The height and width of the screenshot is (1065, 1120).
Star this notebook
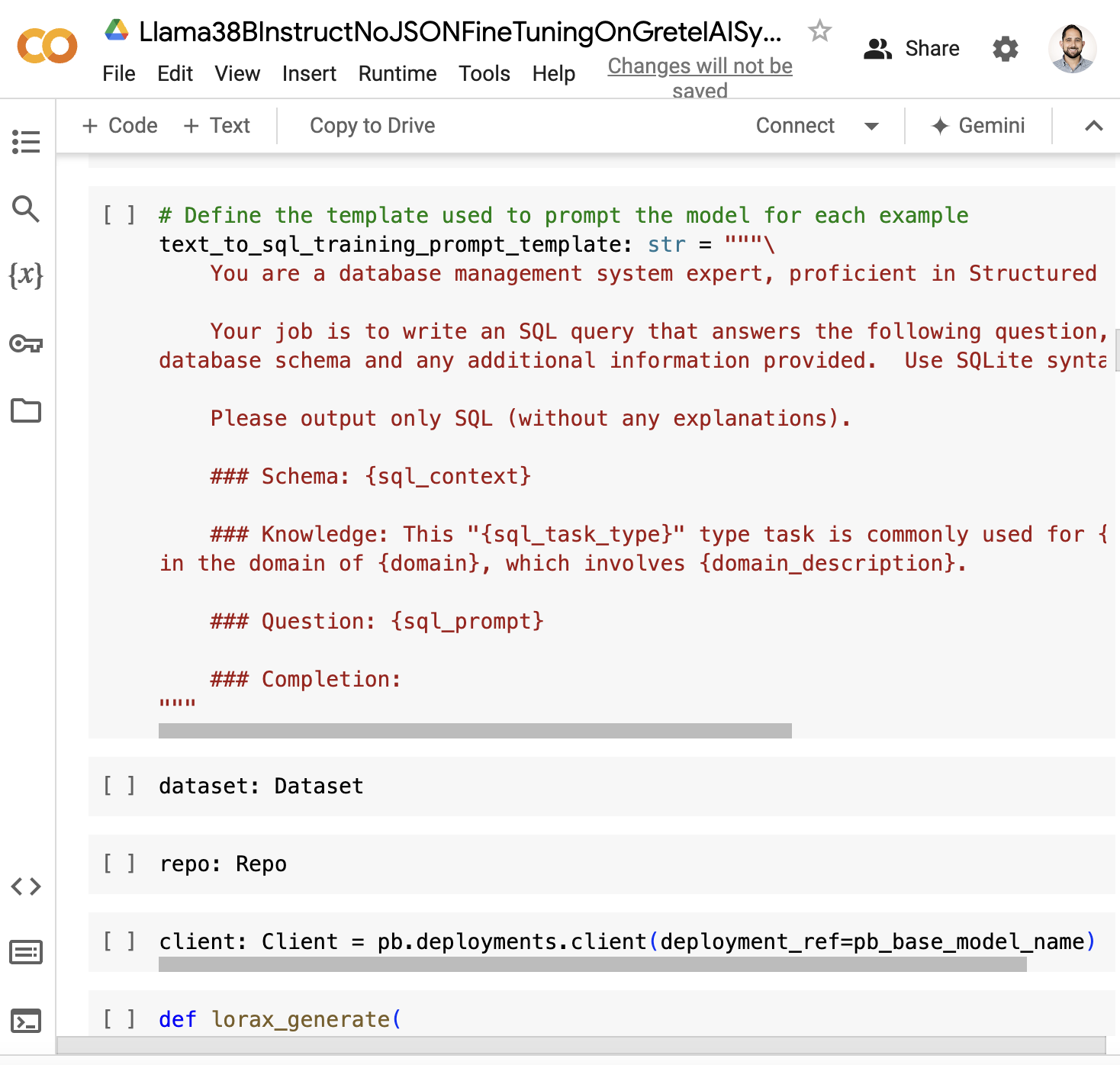point(819,31)
